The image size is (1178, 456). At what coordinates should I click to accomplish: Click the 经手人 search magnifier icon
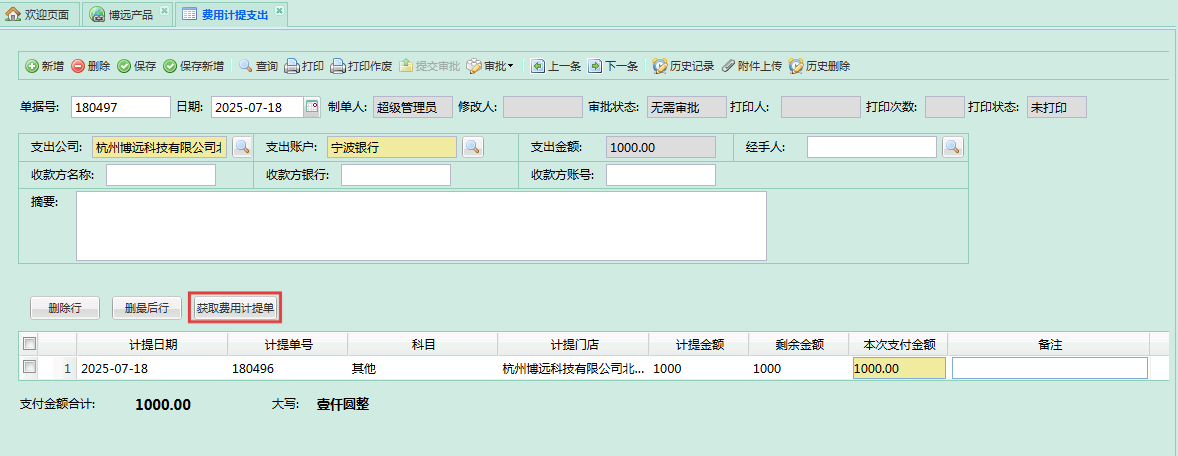pos(953,146)
